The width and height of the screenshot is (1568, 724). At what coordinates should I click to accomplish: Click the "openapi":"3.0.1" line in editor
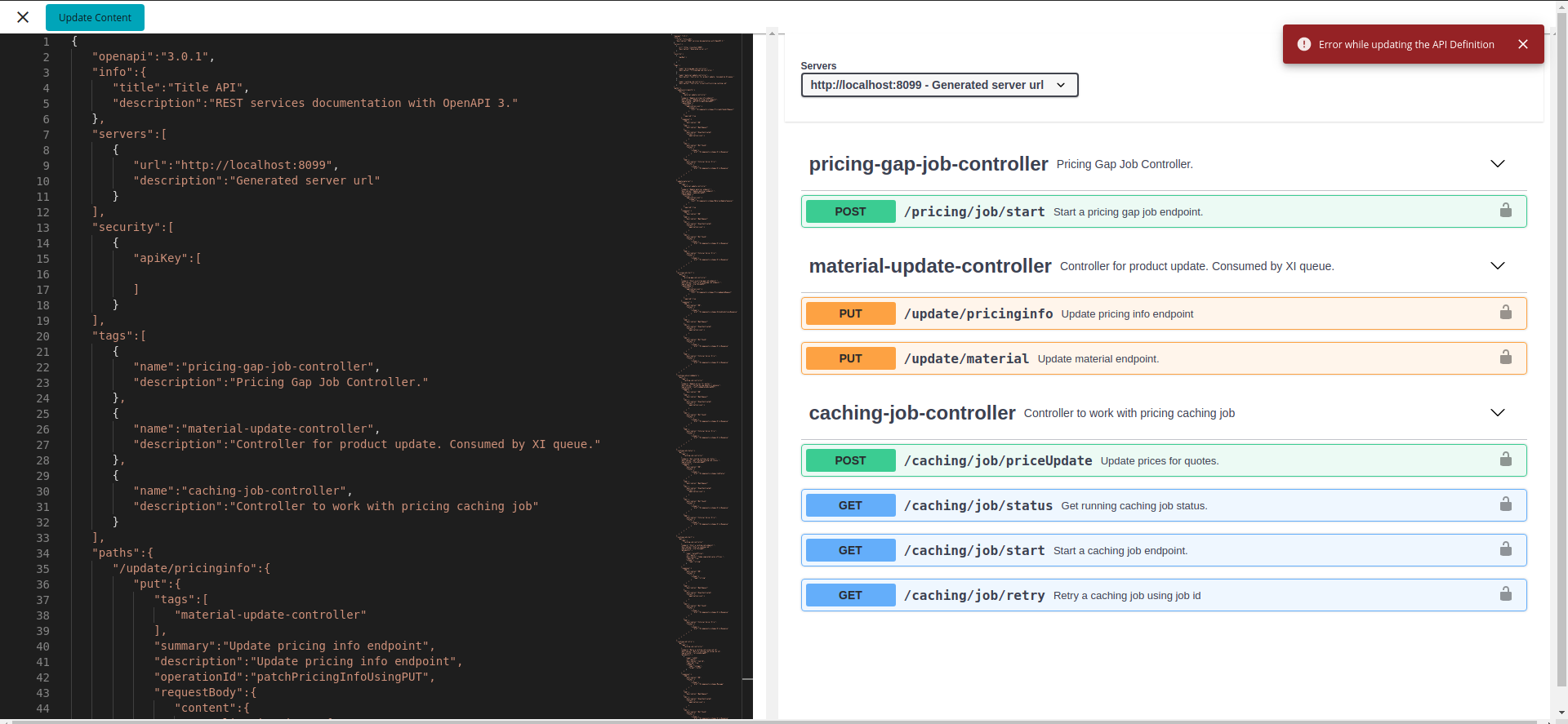(x=154, y=56)
